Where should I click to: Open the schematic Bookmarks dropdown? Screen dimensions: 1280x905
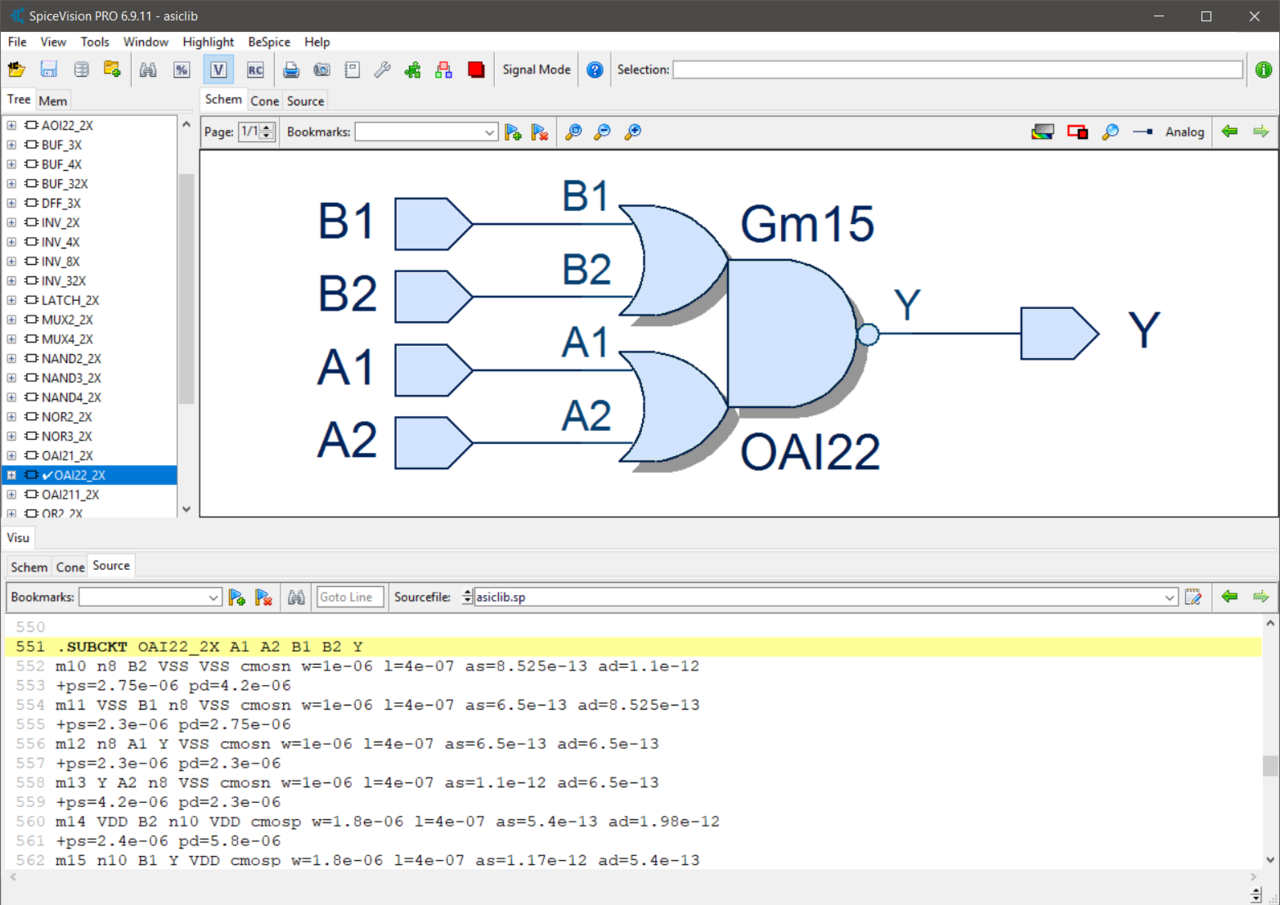[489, 132]
